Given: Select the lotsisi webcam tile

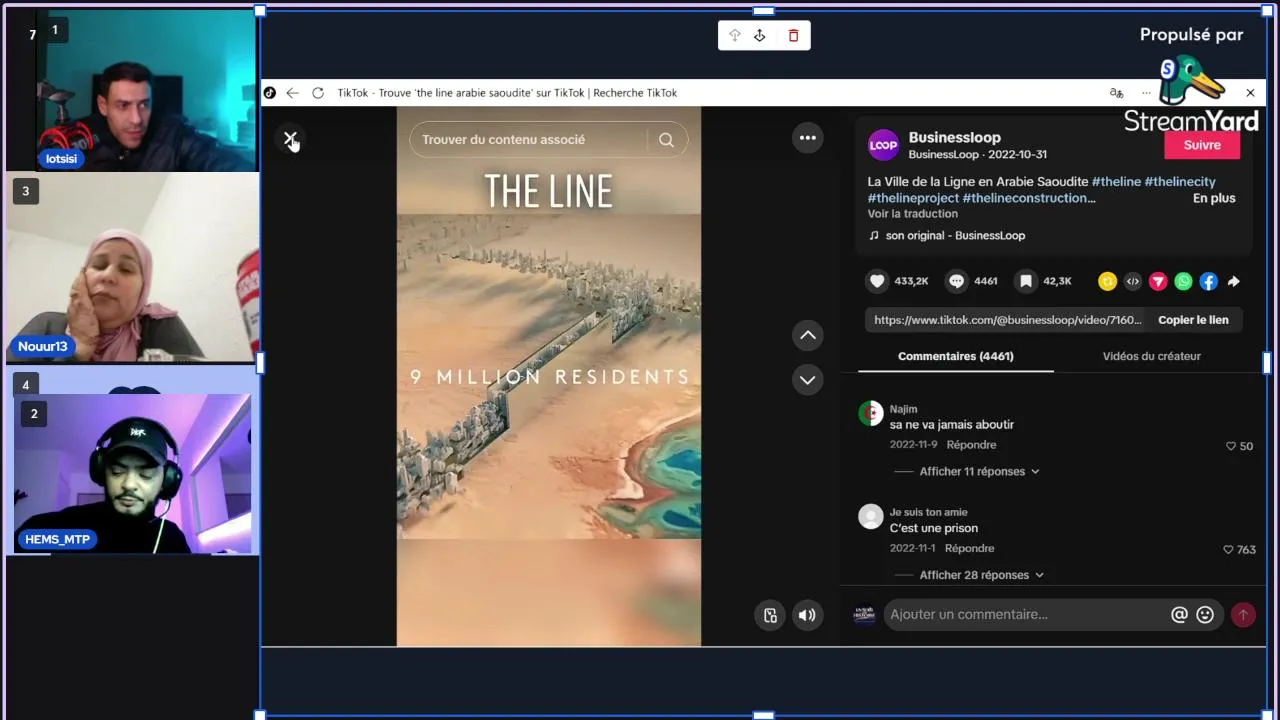Looking at the screenshot, I should [x=147, y=91].
